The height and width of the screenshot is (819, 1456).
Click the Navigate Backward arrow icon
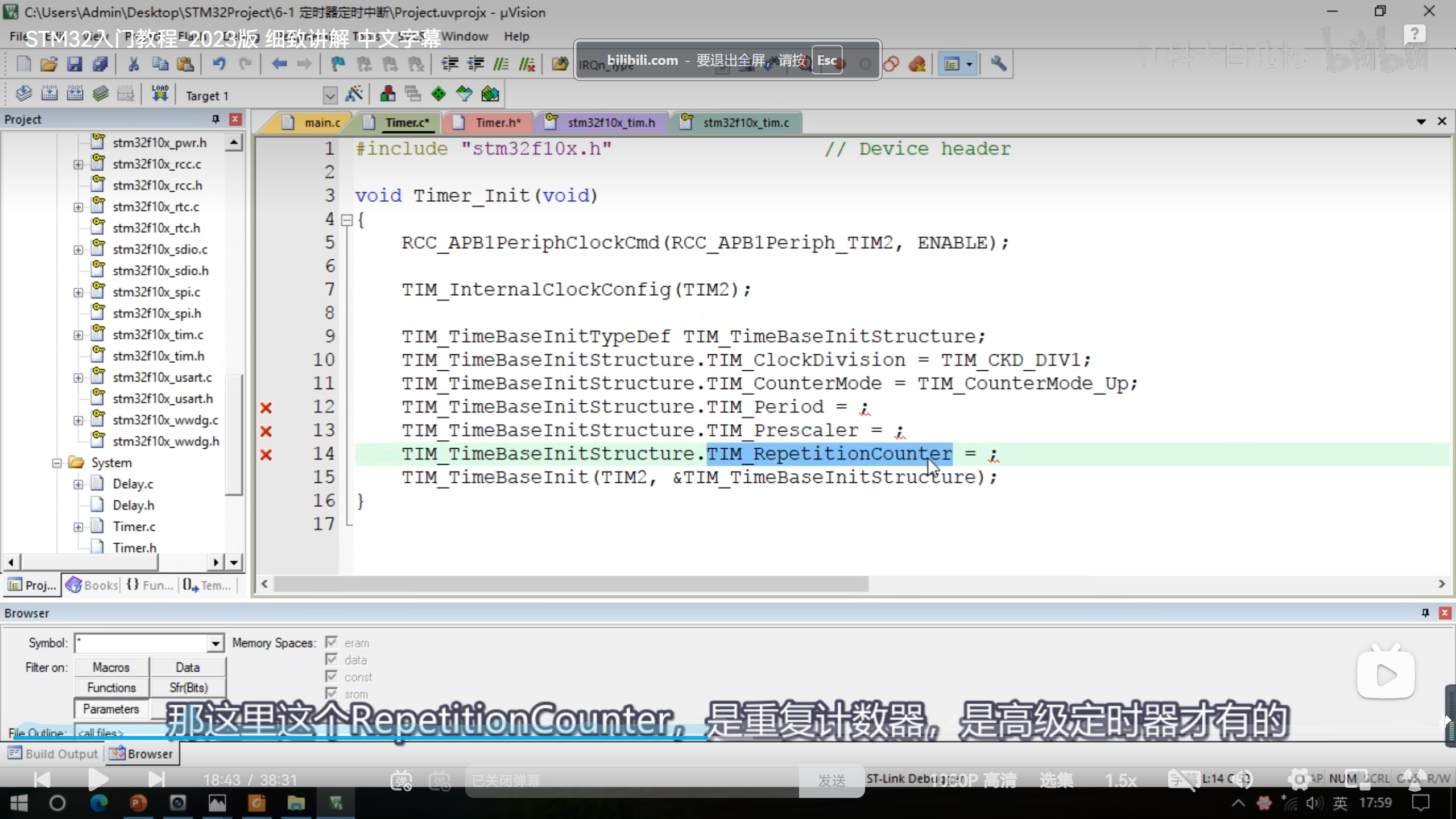click(x=279, y=64)
